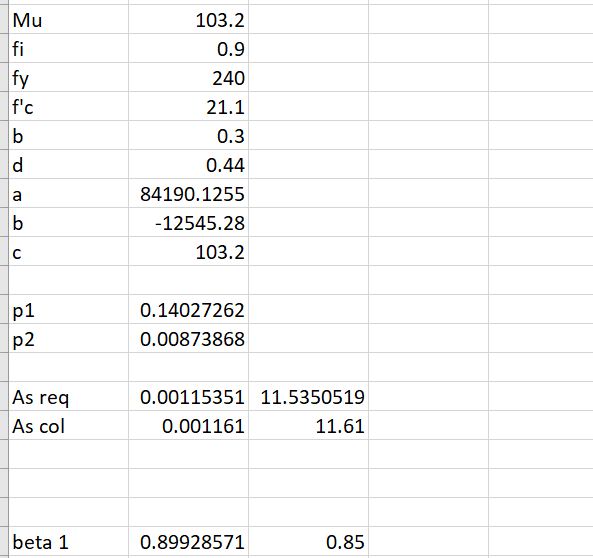Click the As col value 0.001161
The width and height of the screenshot is (593, 558).
click(188, 425)
